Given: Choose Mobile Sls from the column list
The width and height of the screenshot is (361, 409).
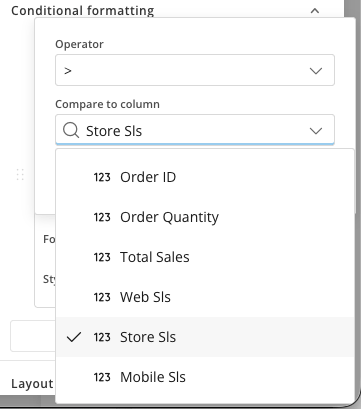Looking at the screenshot, I should pyautogui.click(x=205, y=377).
